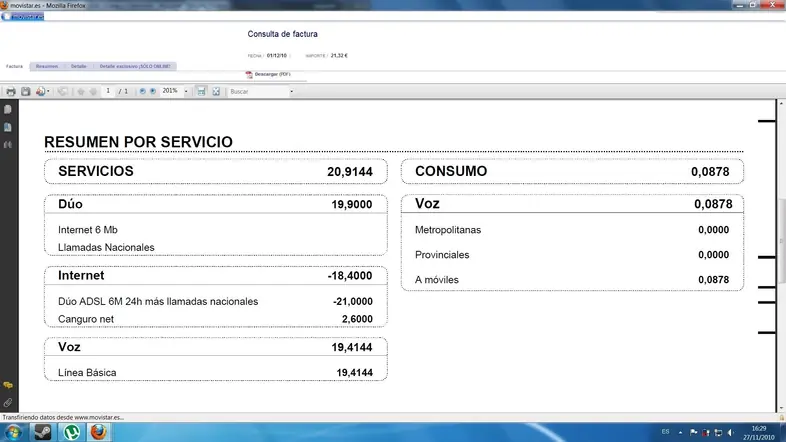Image resolution: width=786 pixels, height=442 pixels.
Task: Open Action Center flag in system tray
Action: click(x=694, y=432)
